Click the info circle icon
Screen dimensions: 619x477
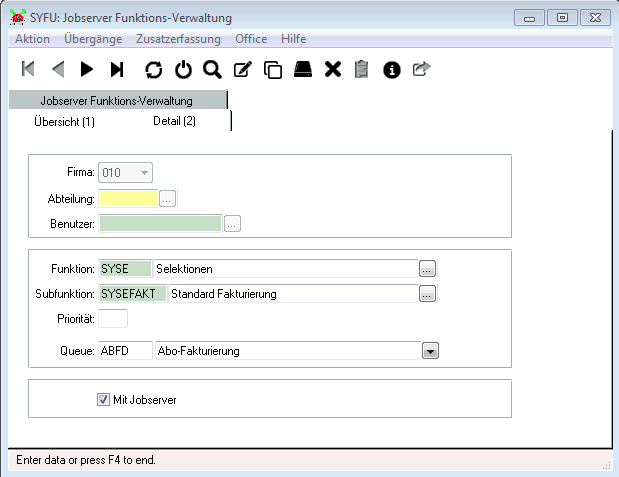(392, 69)
